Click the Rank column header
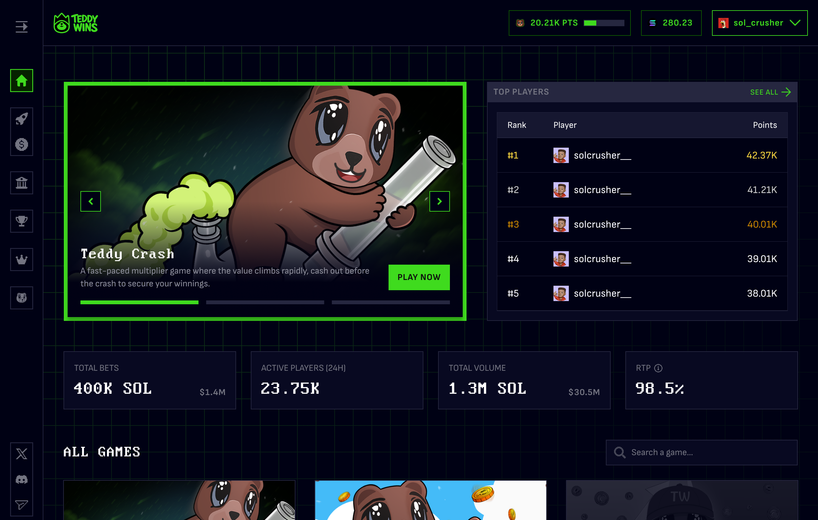 coord(516,125)
